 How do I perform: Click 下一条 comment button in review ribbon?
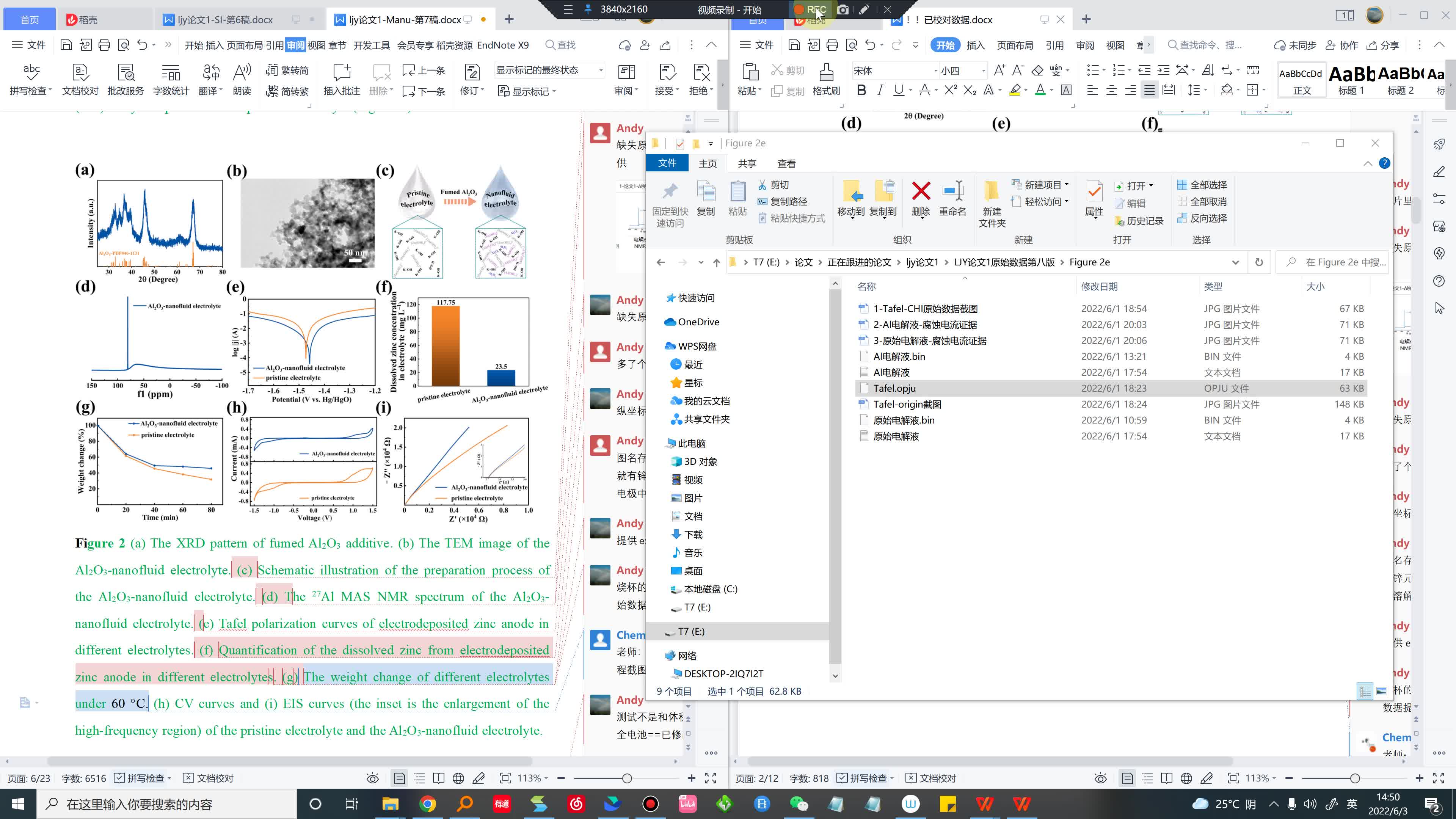[x=424, y=91]
